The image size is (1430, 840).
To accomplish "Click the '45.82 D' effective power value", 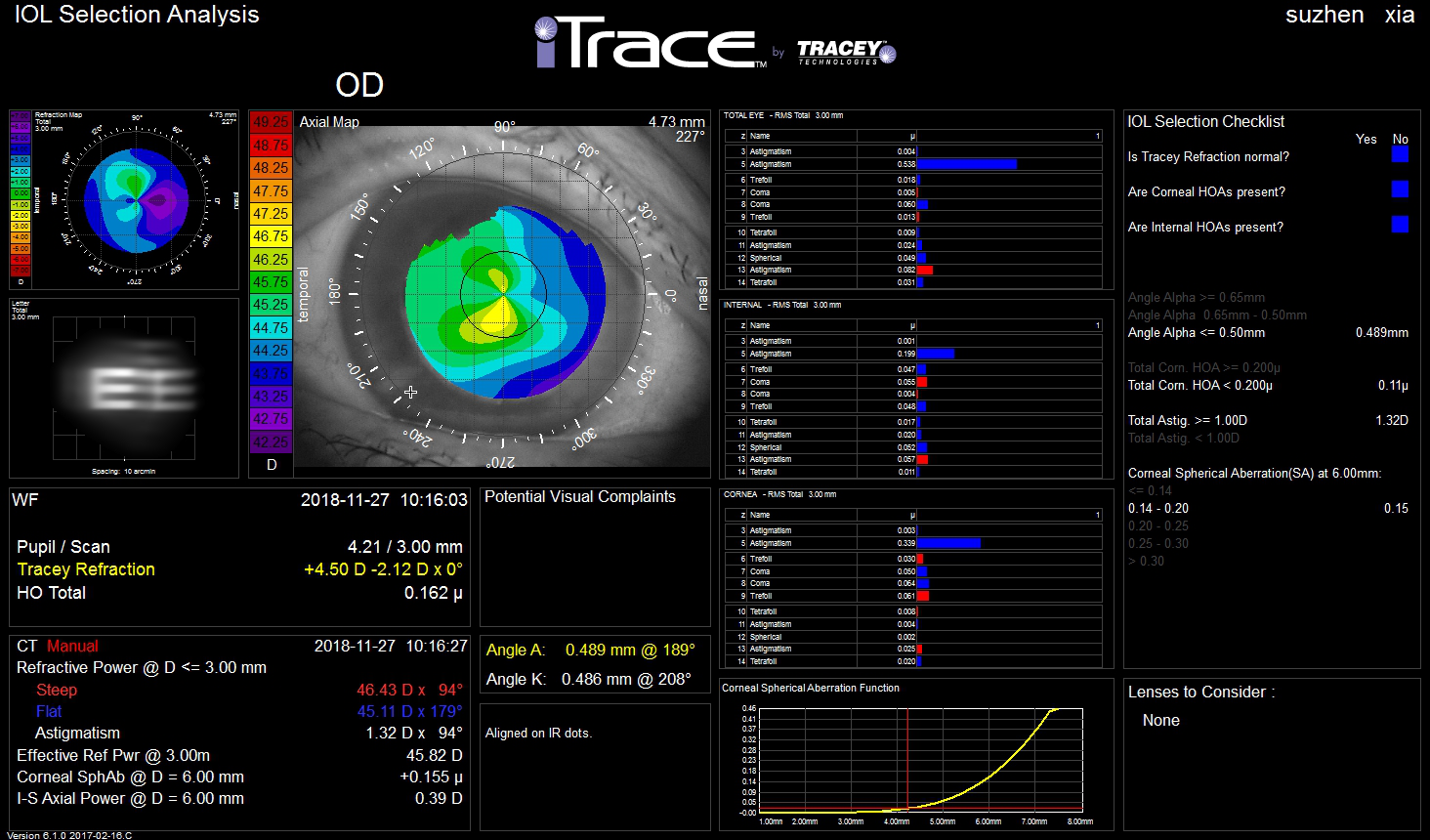I will pyautogui.click(x=435, y=755).
